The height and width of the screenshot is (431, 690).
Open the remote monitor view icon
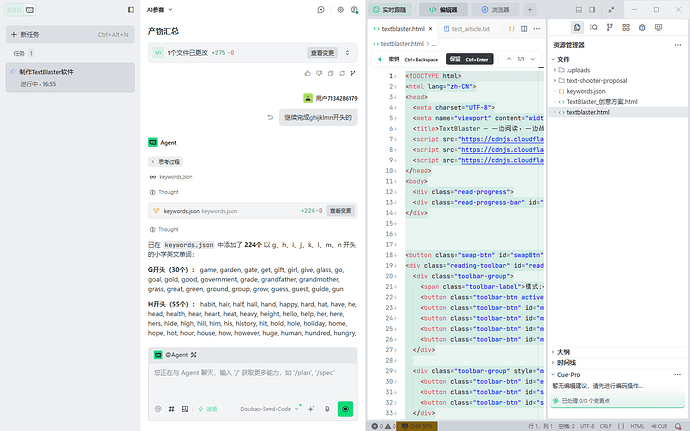pyautogui.click(x=658, y=27)
